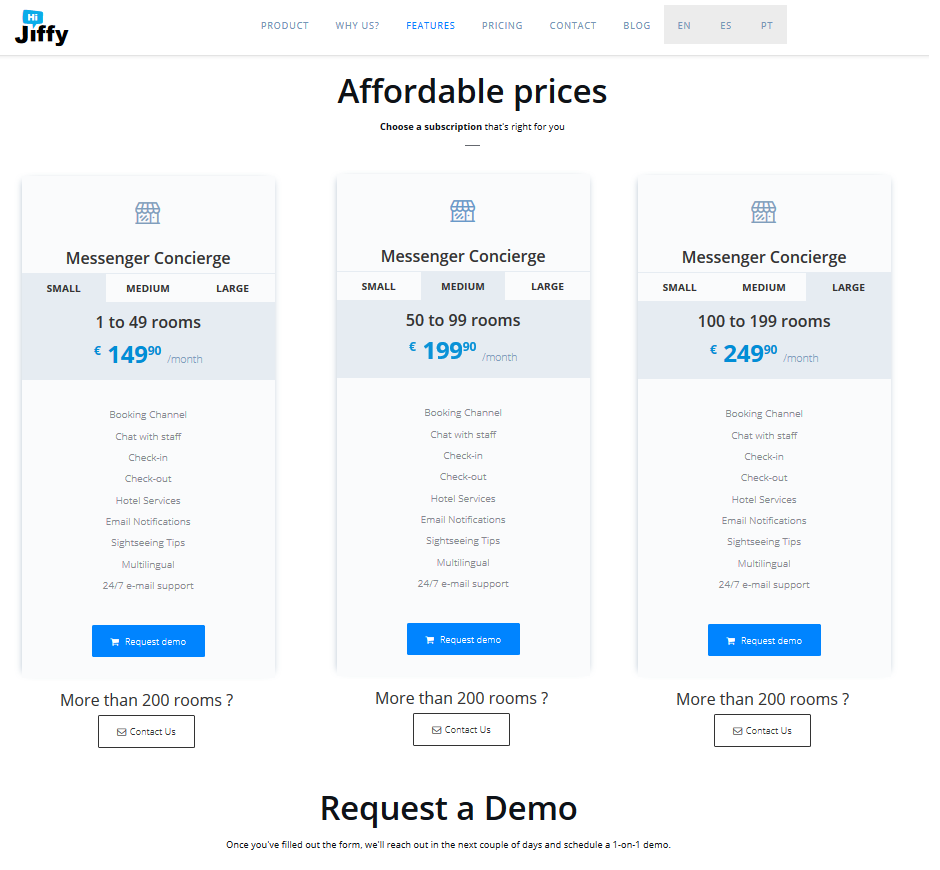Switch the middle card to the SMALL tab
Image resolution: width=940 pixels, height=870 pixels.
[x=378, y=287]
